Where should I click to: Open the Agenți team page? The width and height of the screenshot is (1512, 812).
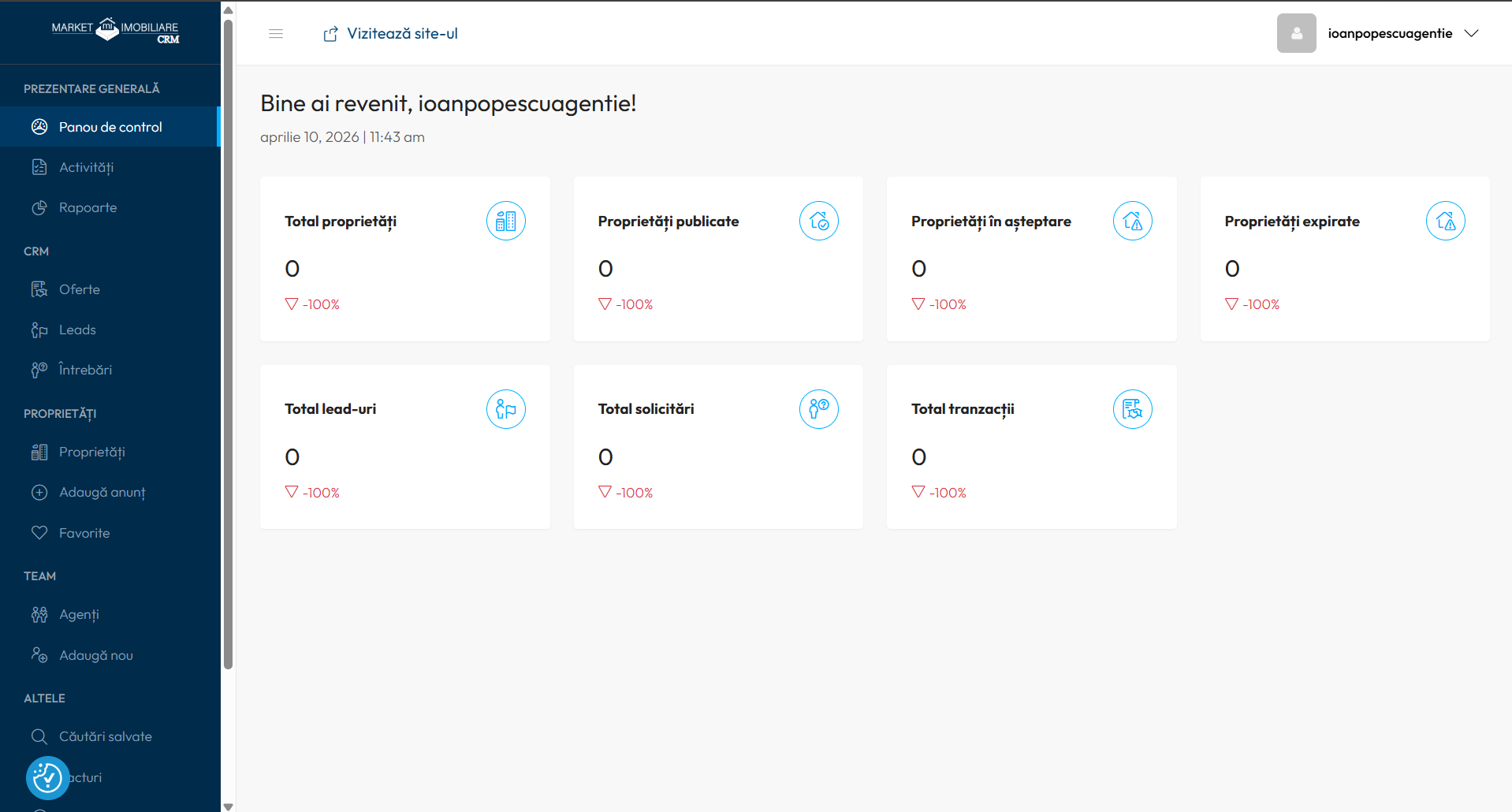pyautogui.click(x=79, y=614)
